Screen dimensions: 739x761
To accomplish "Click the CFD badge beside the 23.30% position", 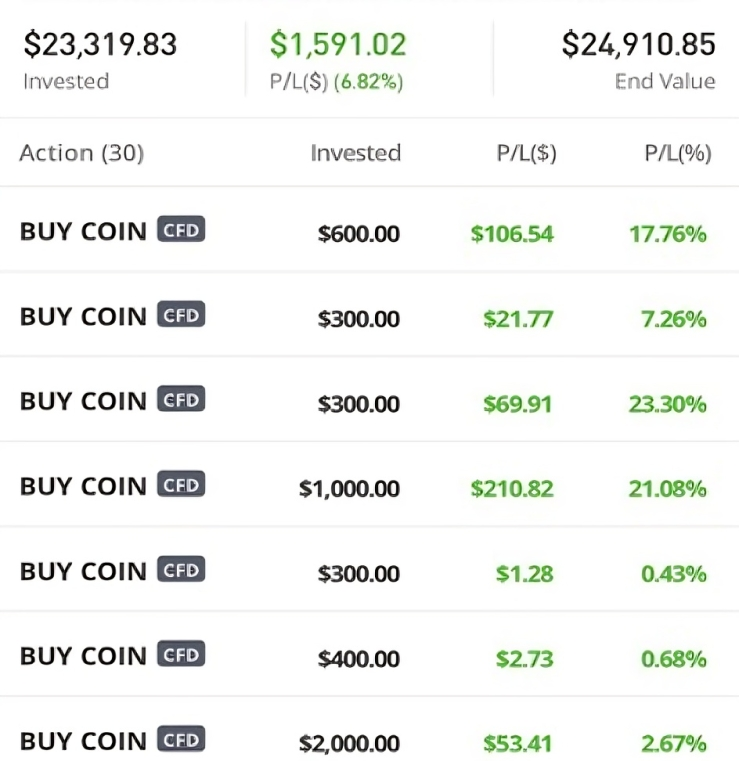I will [181, 401].
